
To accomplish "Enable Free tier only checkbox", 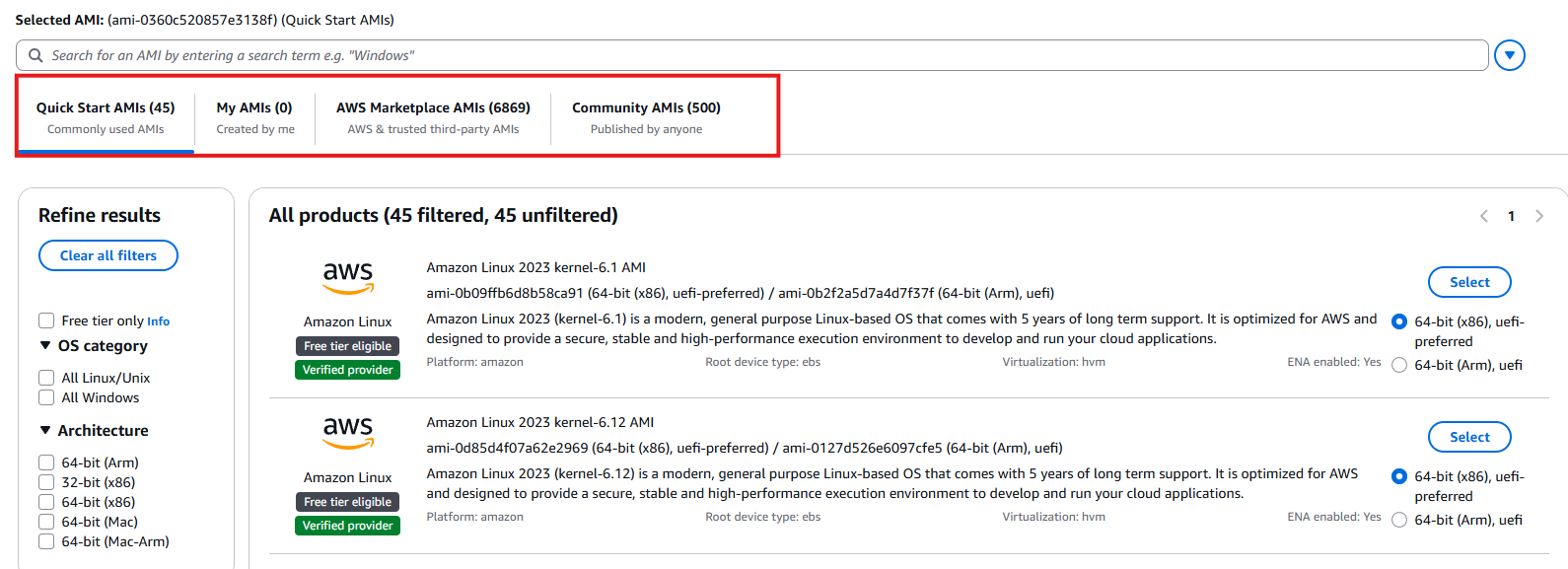I will pyautogui.click(x=46, y=320).
